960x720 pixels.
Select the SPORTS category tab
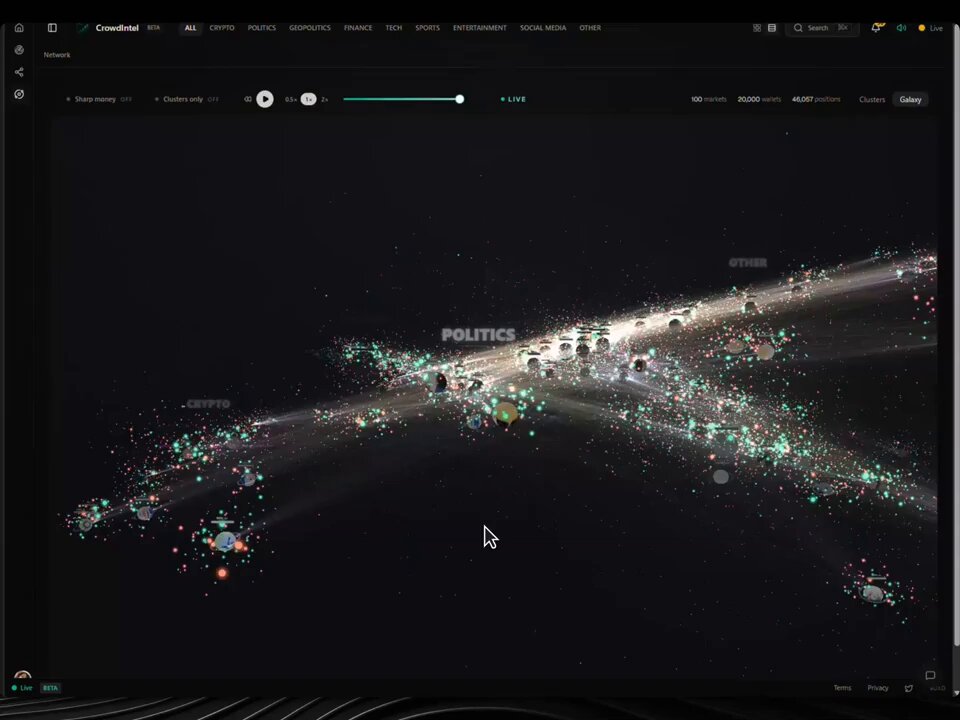coord(427,28)
